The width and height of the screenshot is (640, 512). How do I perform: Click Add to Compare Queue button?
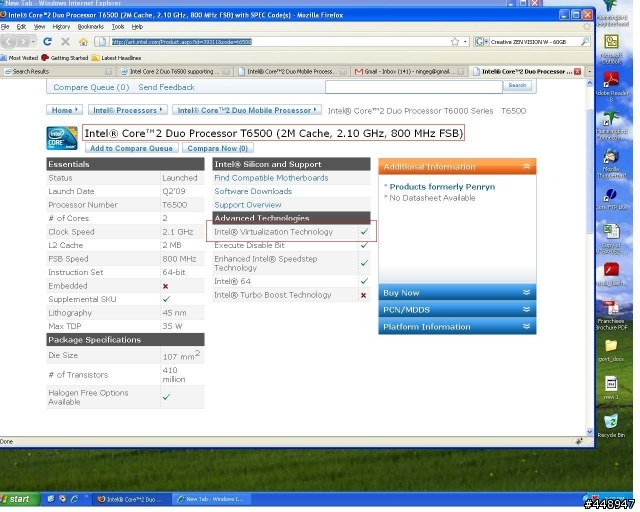(x=131, y=148)
